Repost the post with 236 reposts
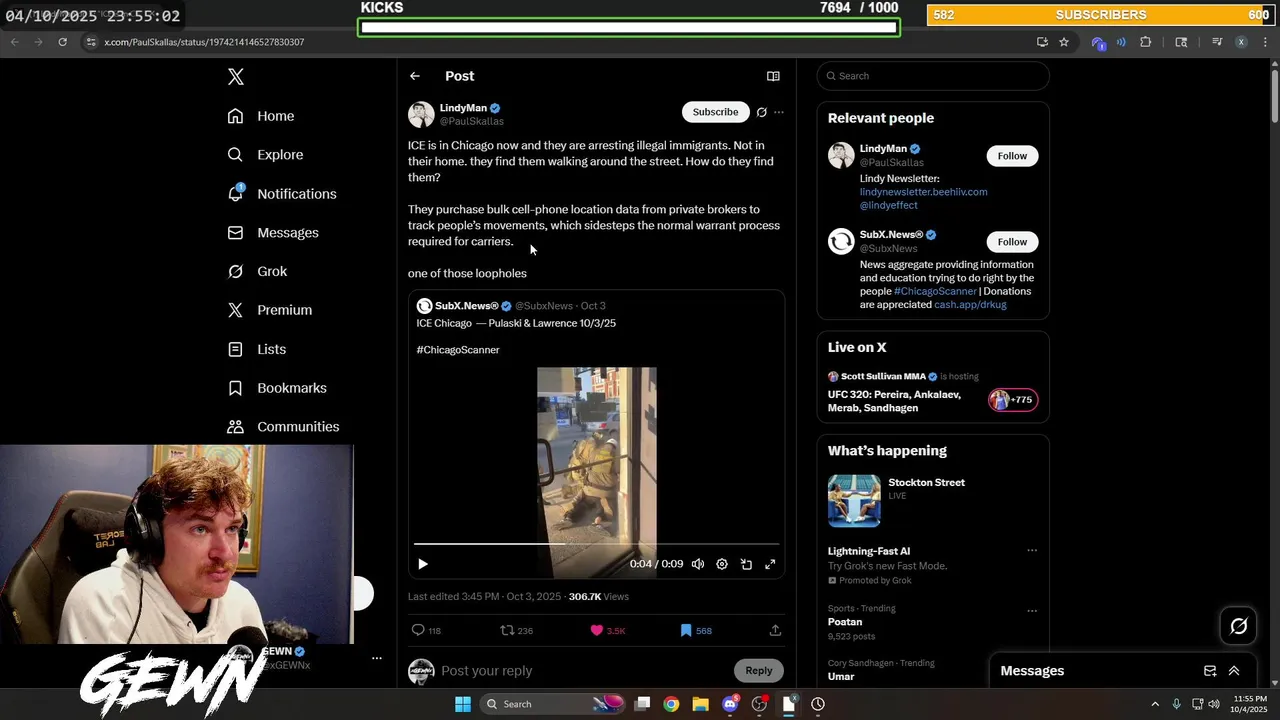1280x720 pixels. pyautogui.click(x=516, y=630)
